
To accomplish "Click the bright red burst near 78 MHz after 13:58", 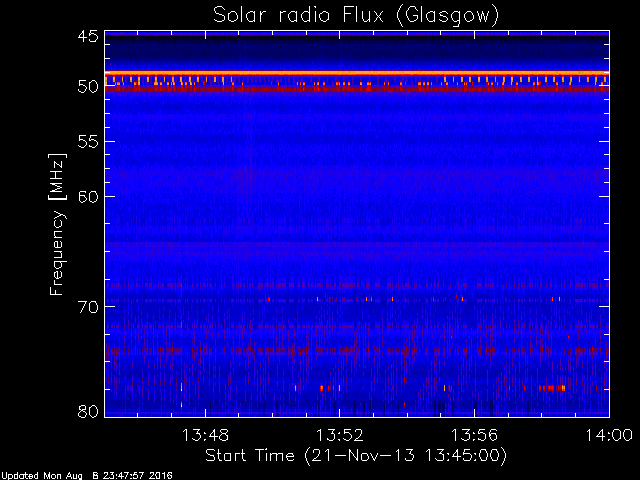I will click(x=552, y=388).
